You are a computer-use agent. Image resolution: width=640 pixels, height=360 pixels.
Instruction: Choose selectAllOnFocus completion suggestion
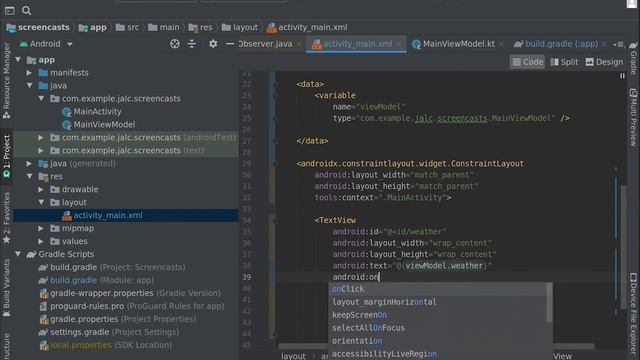437,328
